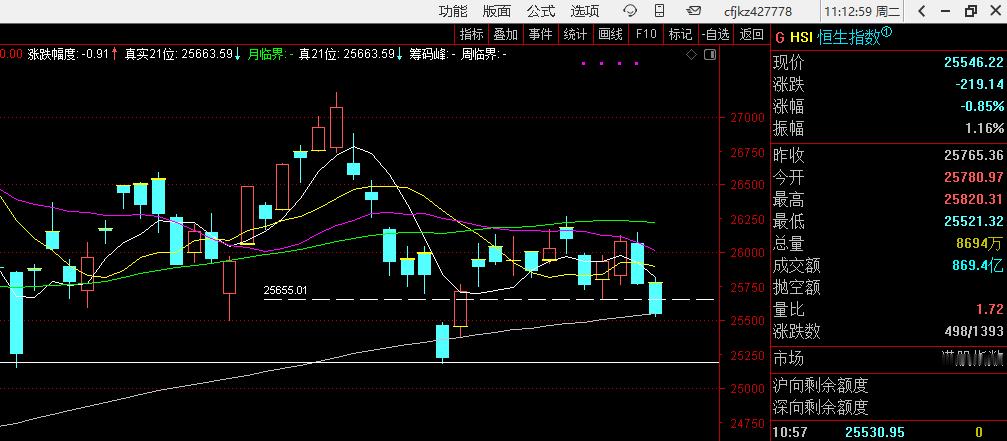1007x441 pixels.
Task: Click the 总量 value 8694万
Action: pos(981,243)
